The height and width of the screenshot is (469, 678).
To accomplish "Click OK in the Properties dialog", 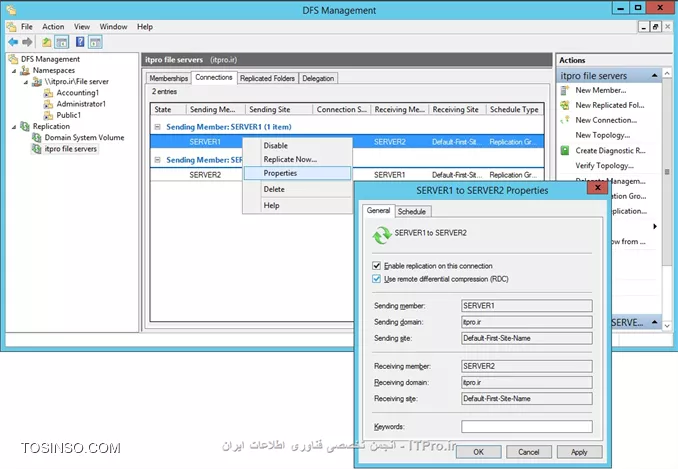I will point(478,452).
